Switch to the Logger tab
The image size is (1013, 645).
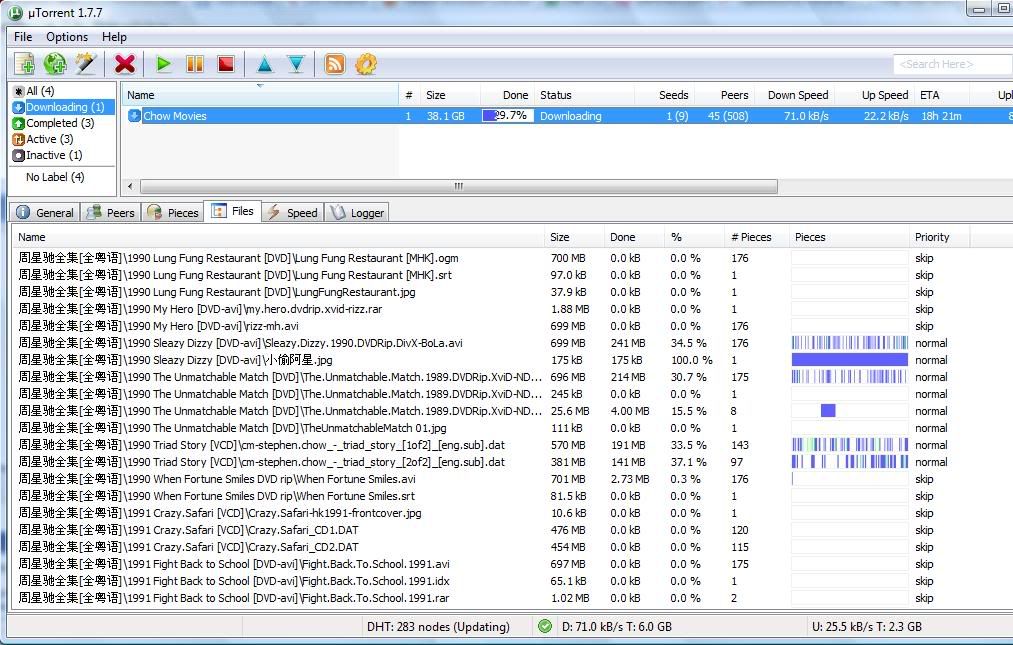pos(357,213)
